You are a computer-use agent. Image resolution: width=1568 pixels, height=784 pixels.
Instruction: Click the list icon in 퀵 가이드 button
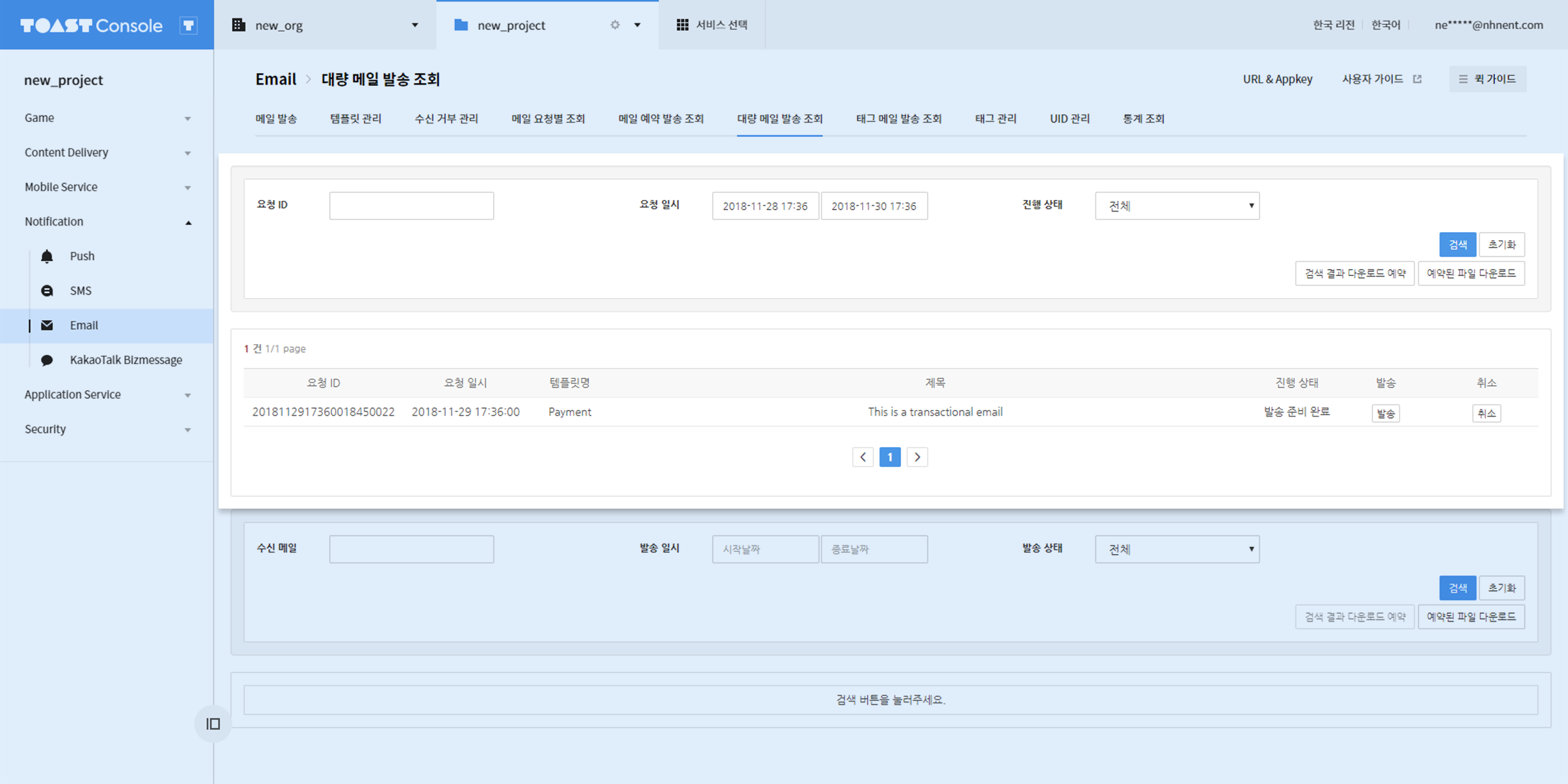[1463, 79]
